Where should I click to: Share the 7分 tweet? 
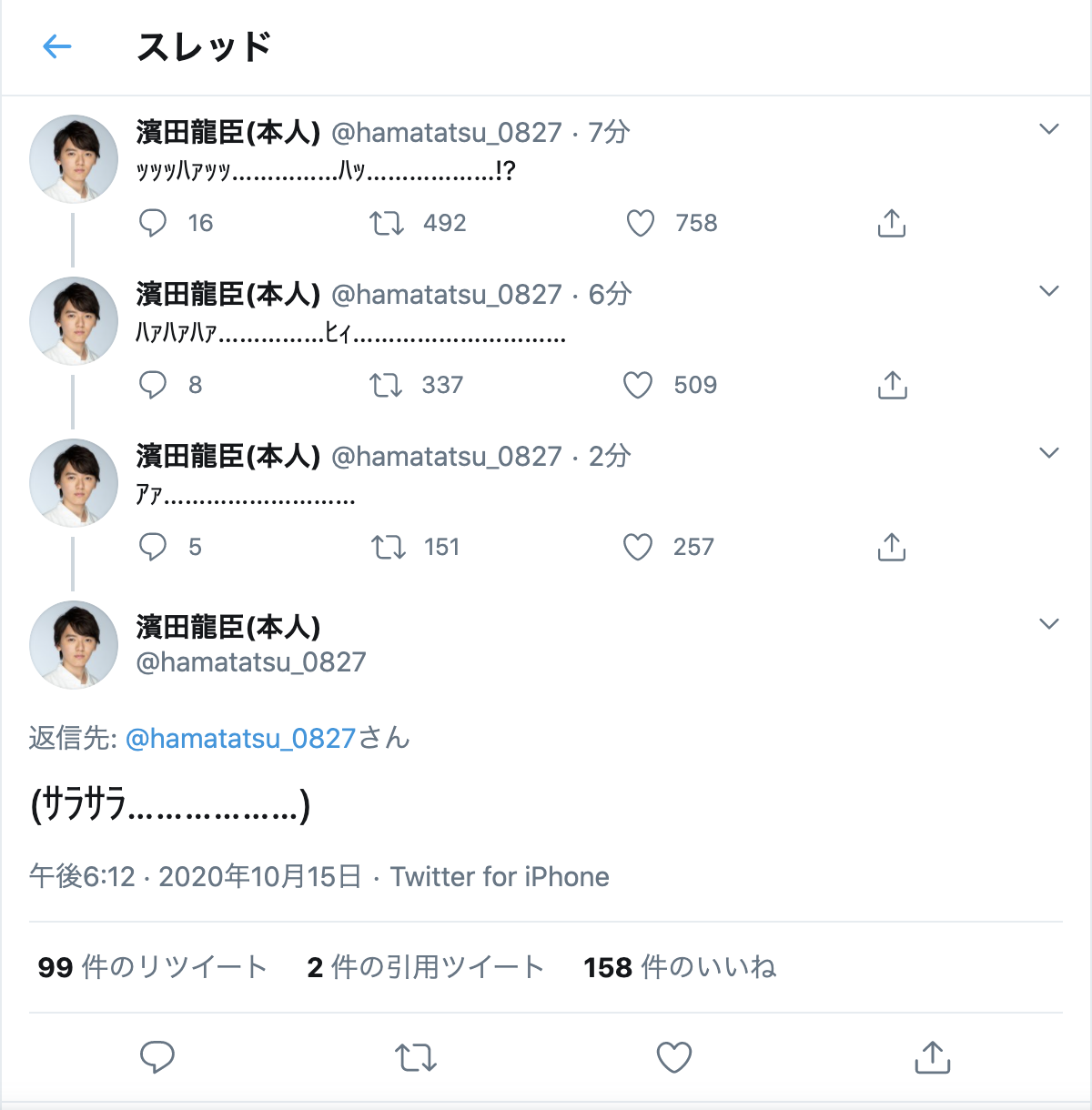892,223
